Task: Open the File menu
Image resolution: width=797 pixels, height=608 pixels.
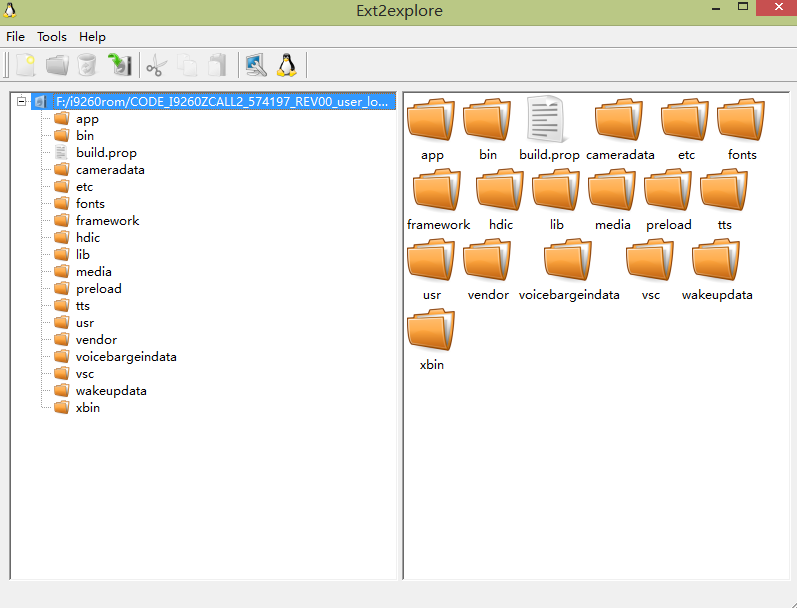Action: (x=15, y=37)
